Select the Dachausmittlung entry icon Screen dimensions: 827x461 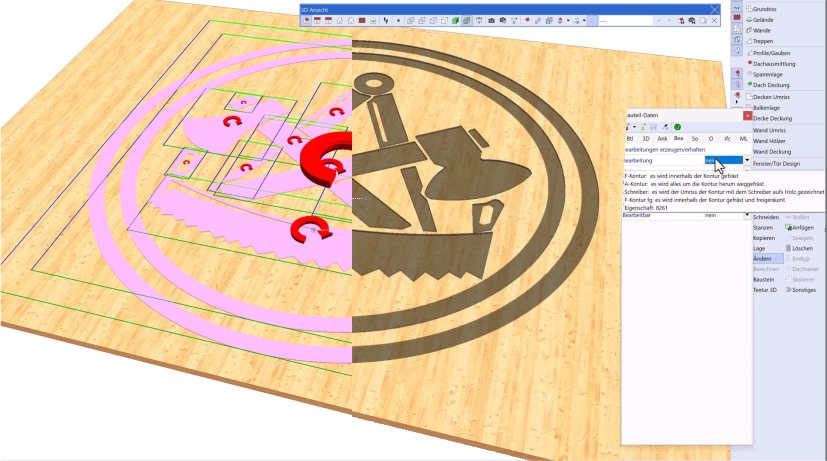[749, 63]
